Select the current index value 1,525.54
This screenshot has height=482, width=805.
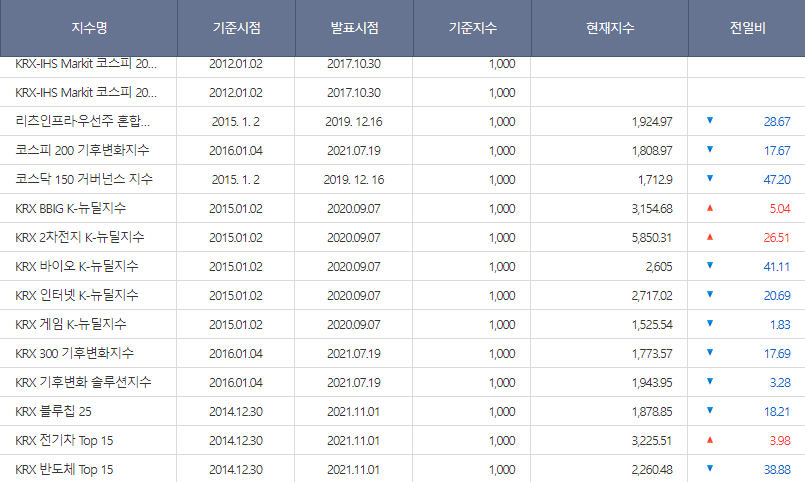pyautogui.click(x=652, y=325)
